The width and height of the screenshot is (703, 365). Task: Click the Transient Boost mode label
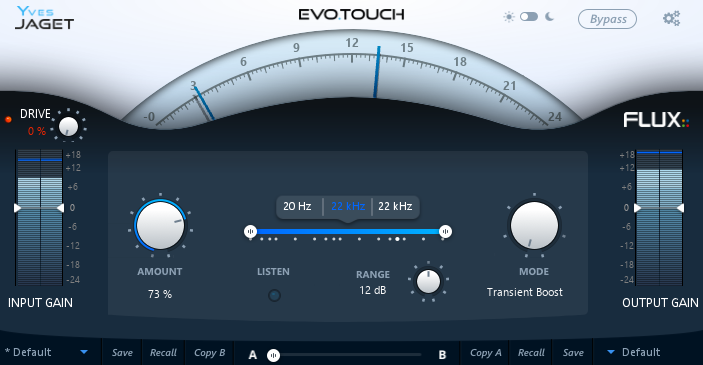pos(525,292)
